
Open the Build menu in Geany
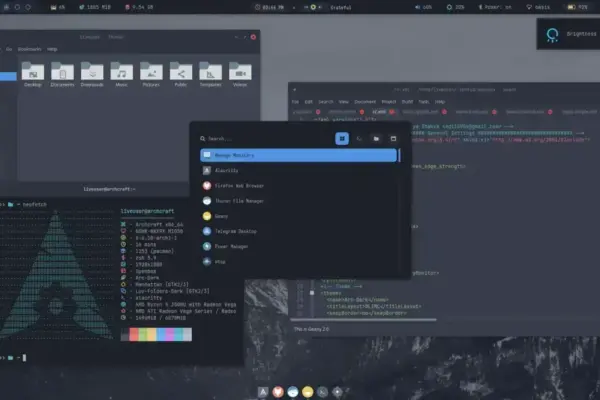pyautogui.click(x=407, y=102)
